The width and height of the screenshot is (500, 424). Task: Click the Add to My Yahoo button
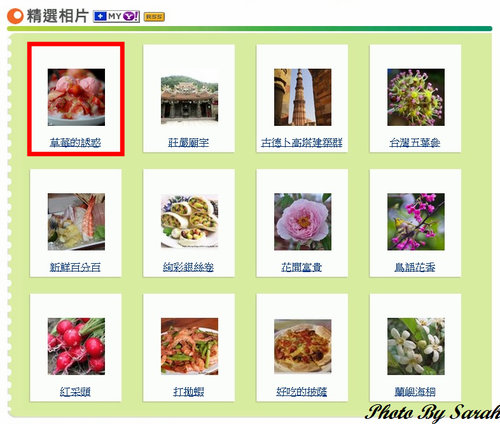pos(116,16)
